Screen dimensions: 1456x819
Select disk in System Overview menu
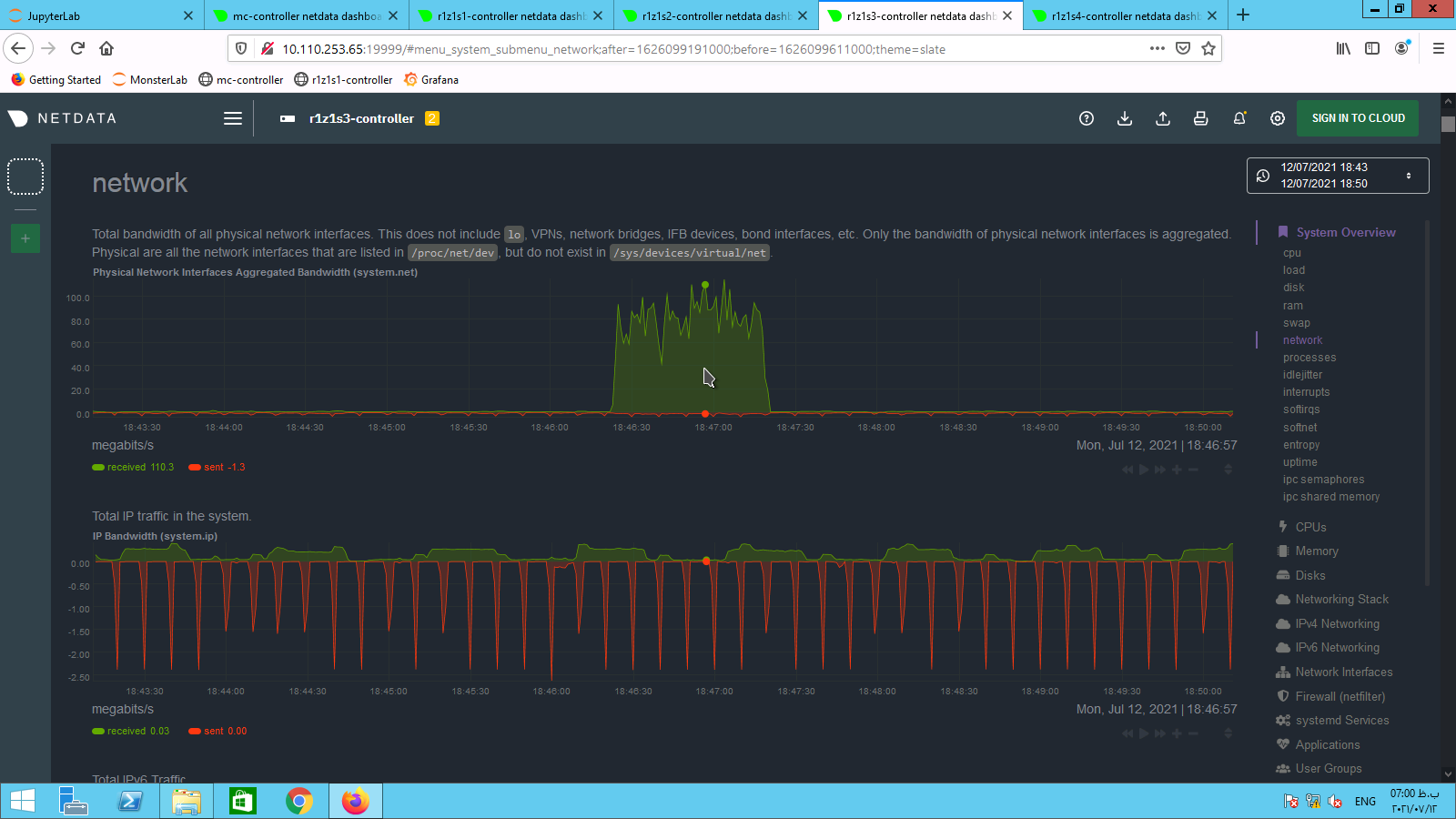pyautogui.click(x=1293, y=288)
